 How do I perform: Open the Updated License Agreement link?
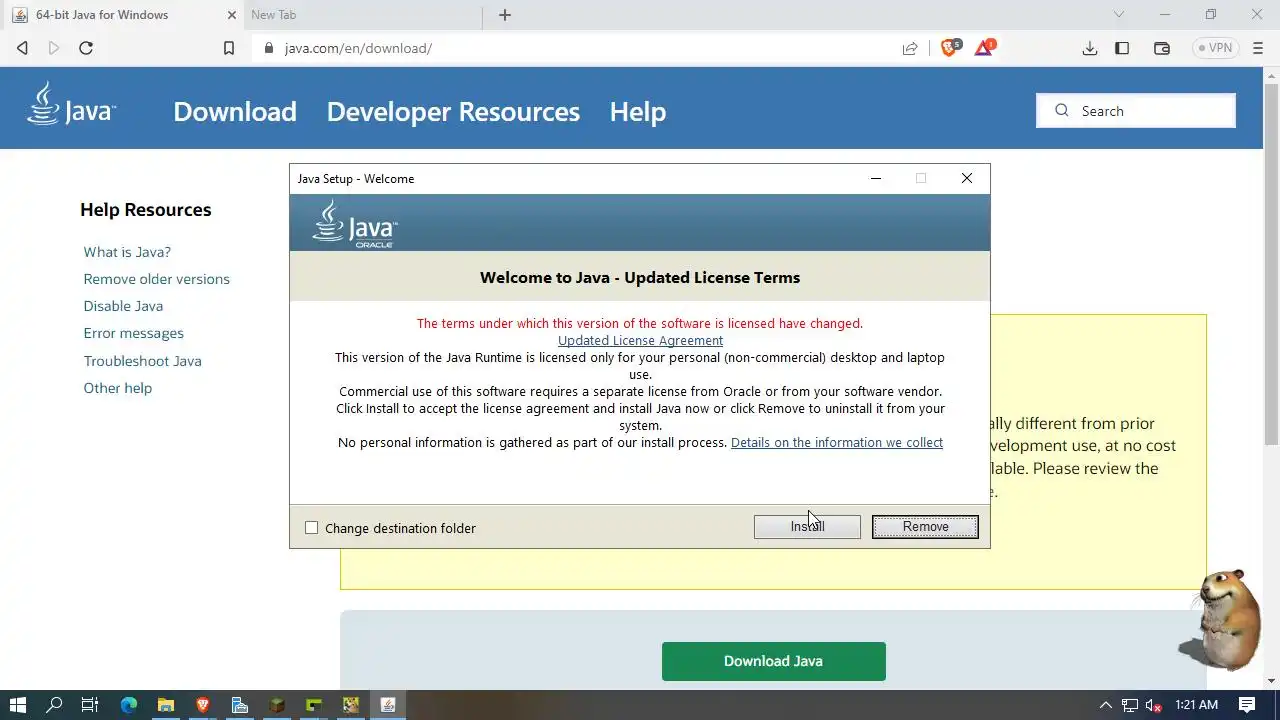640,340
